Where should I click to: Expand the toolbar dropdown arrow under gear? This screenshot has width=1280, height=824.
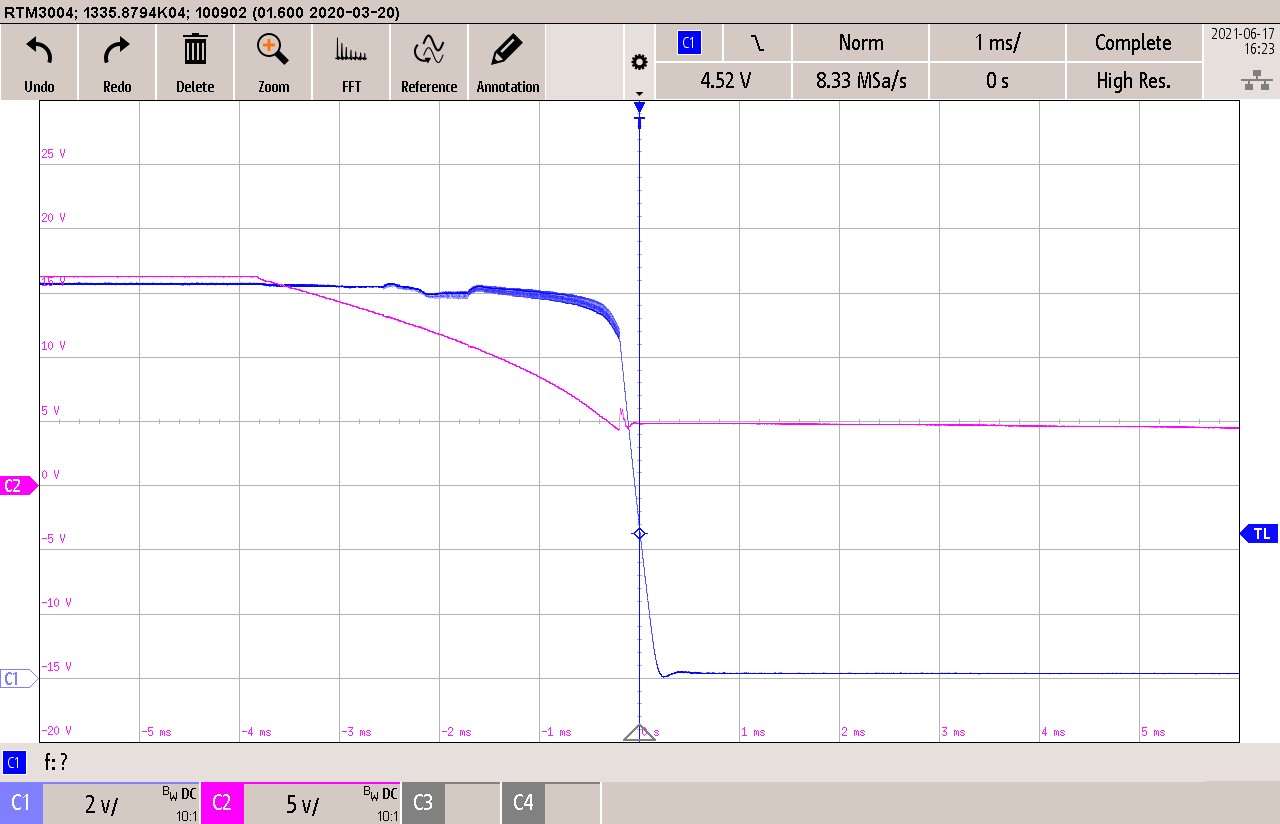click(x=639, y=92)
